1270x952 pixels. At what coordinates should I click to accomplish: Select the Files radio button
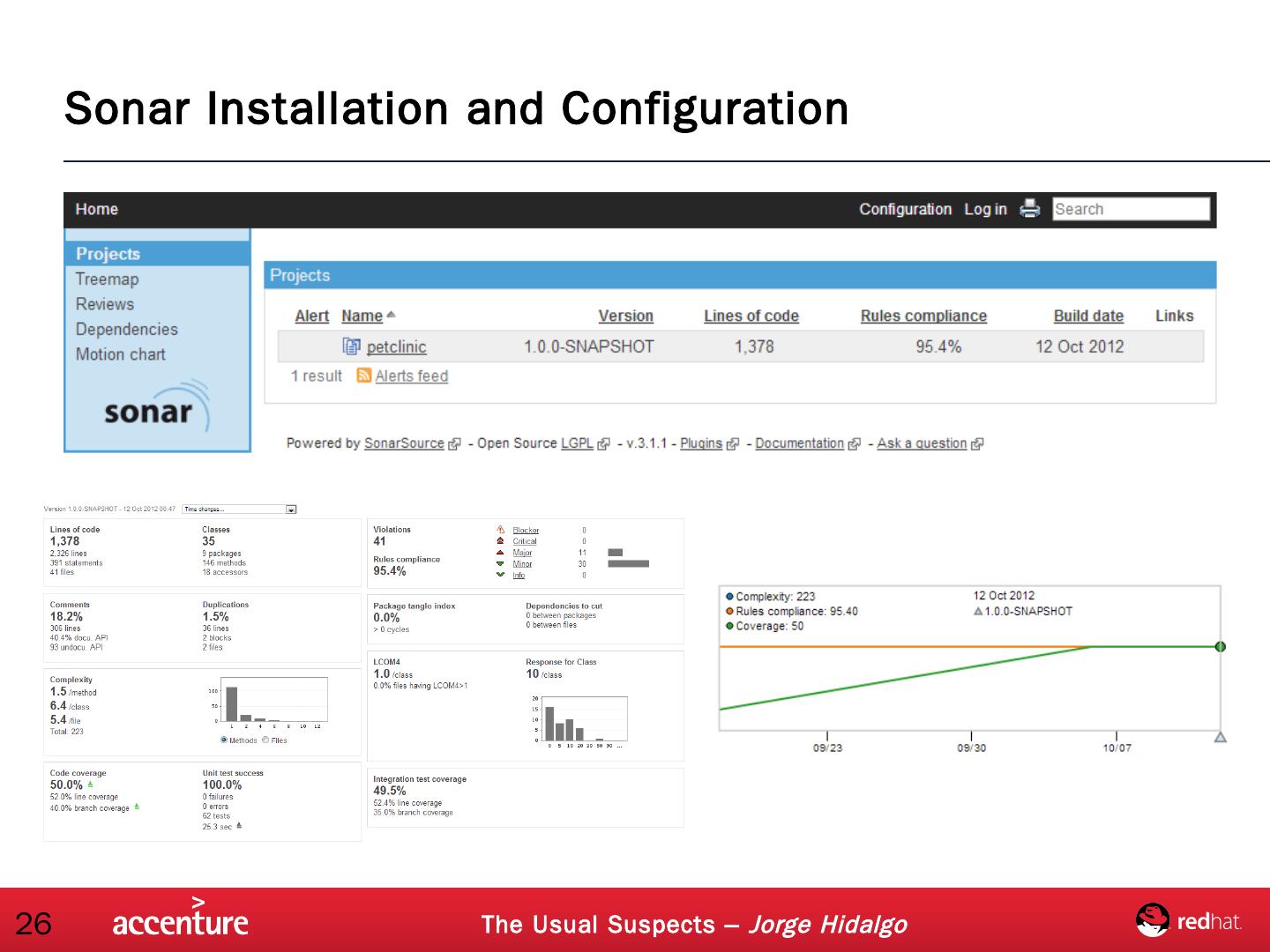click(265, 740)
